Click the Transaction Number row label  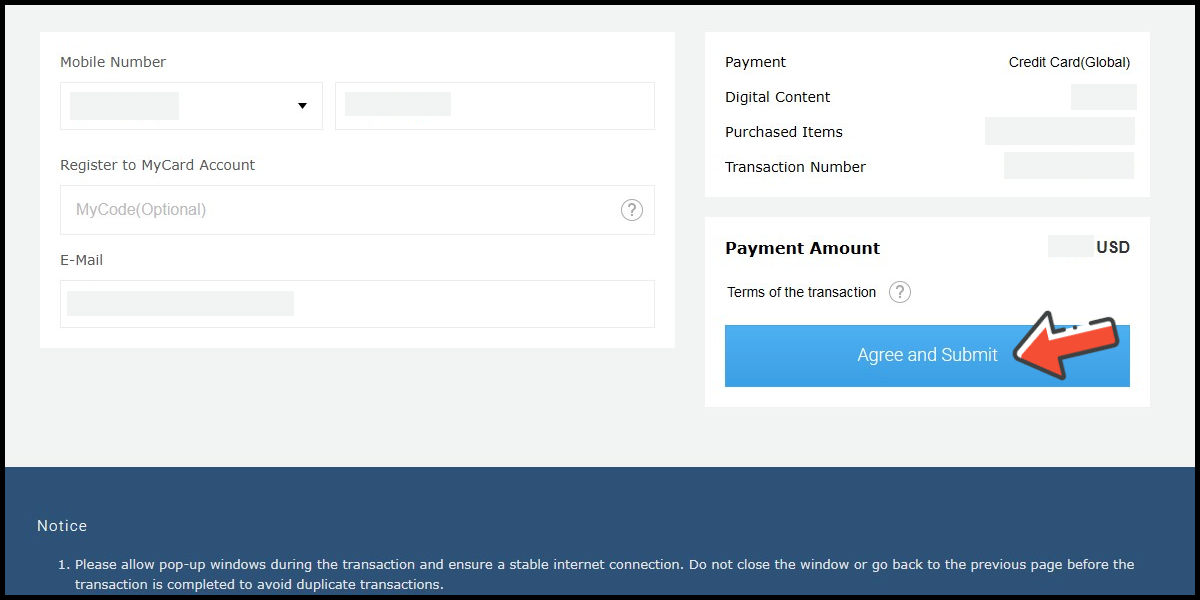(795, 167)
